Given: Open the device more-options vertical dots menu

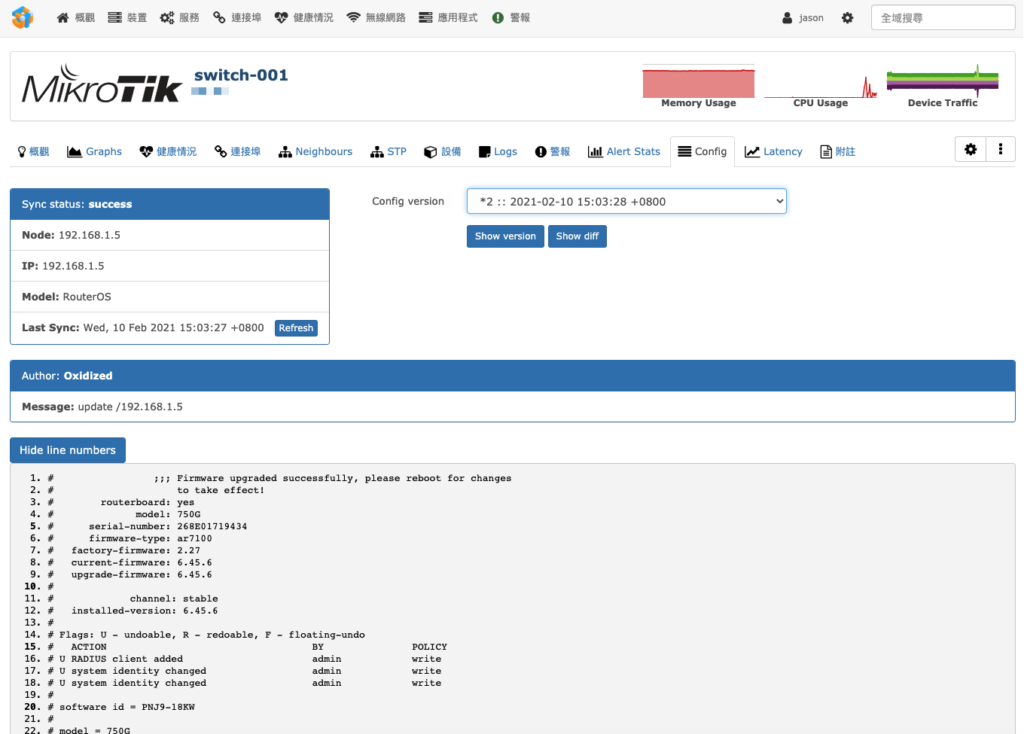Looking at the screenshot, I should (1000, 150).
